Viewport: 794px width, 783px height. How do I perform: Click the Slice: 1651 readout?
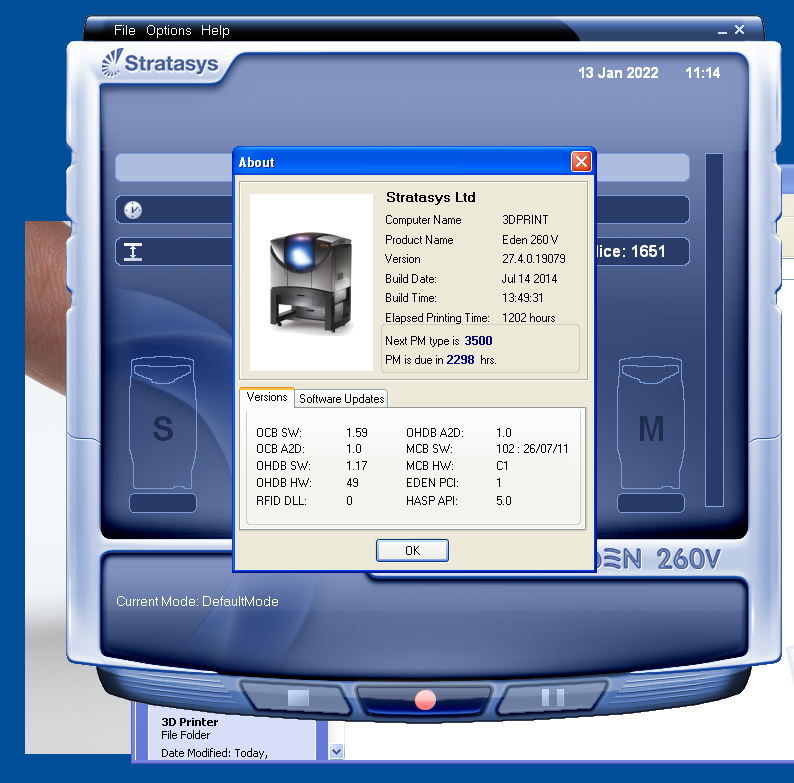pyautogui.click(x=631, y=251)
